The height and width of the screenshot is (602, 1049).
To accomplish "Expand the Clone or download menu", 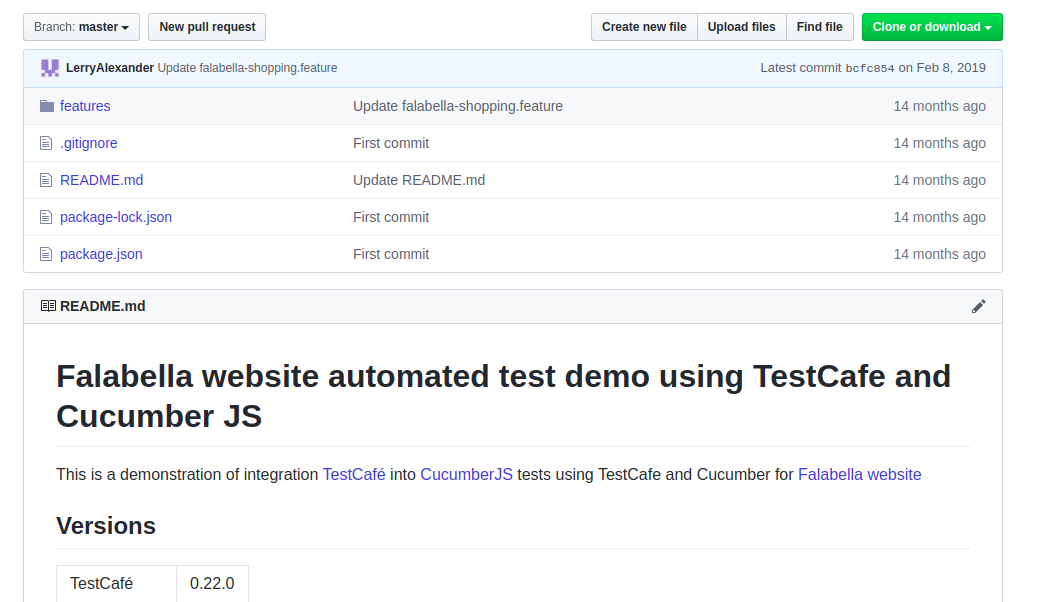I will 932,27.
